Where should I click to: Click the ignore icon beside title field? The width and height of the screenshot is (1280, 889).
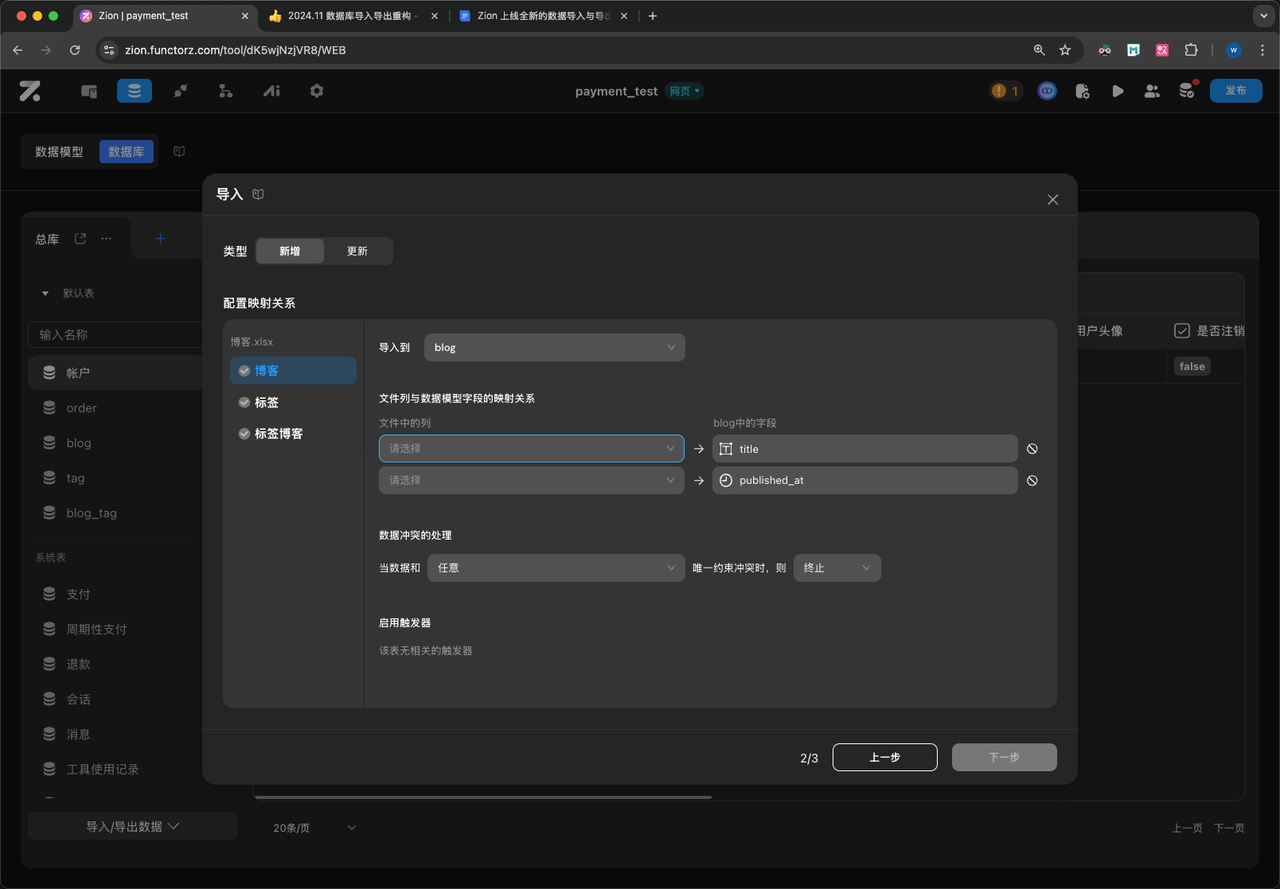[1032, 449]
